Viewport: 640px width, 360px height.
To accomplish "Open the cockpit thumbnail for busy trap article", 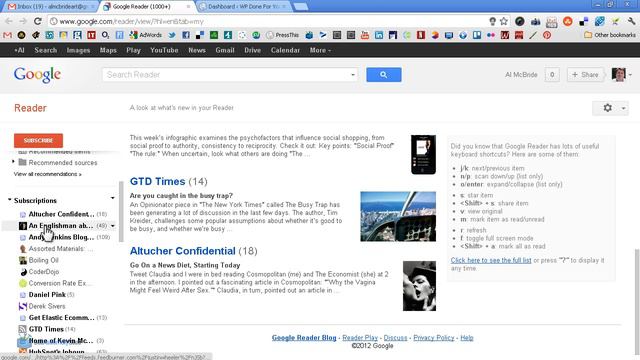I will point(398,216).
